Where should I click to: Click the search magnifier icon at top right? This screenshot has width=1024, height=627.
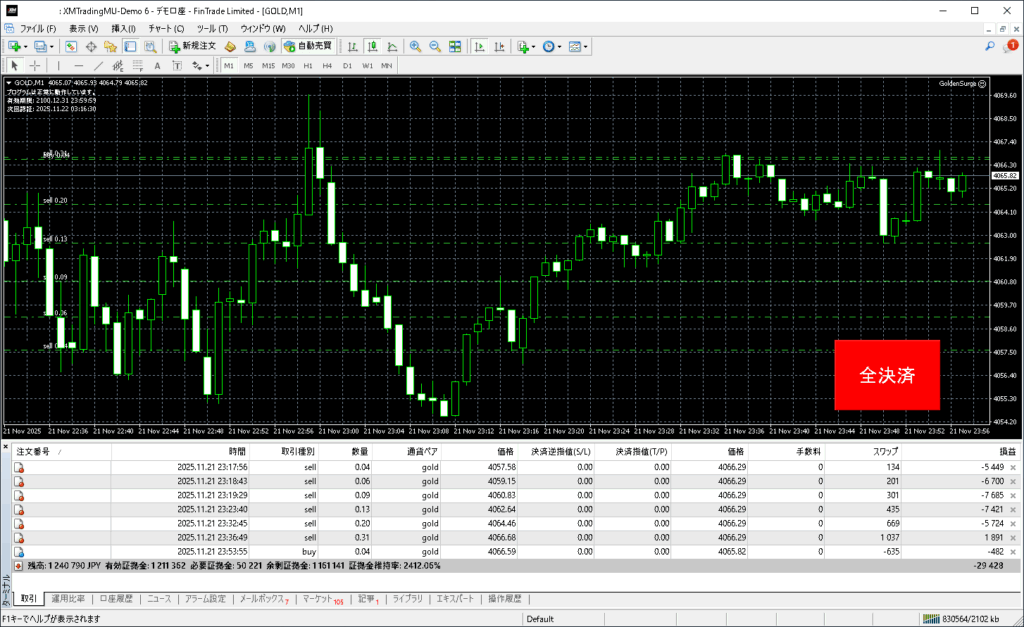point(990,46)
